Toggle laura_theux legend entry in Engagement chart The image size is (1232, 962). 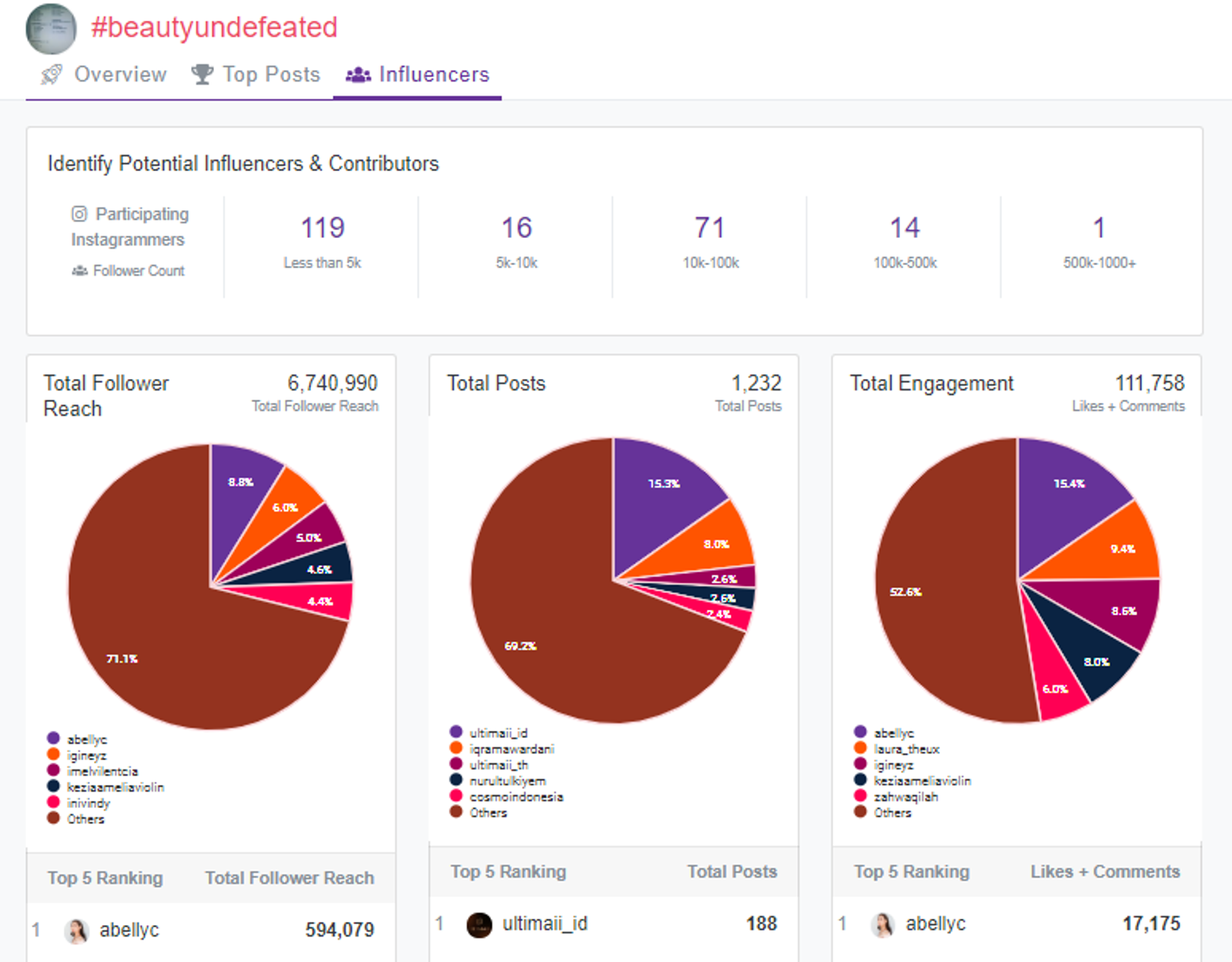tap(906, 749)
